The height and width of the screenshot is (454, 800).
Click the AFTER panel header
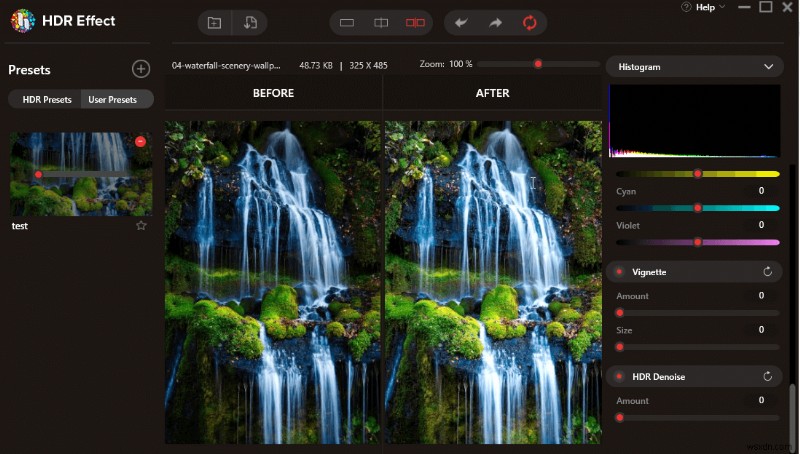(x=492, y=93)
